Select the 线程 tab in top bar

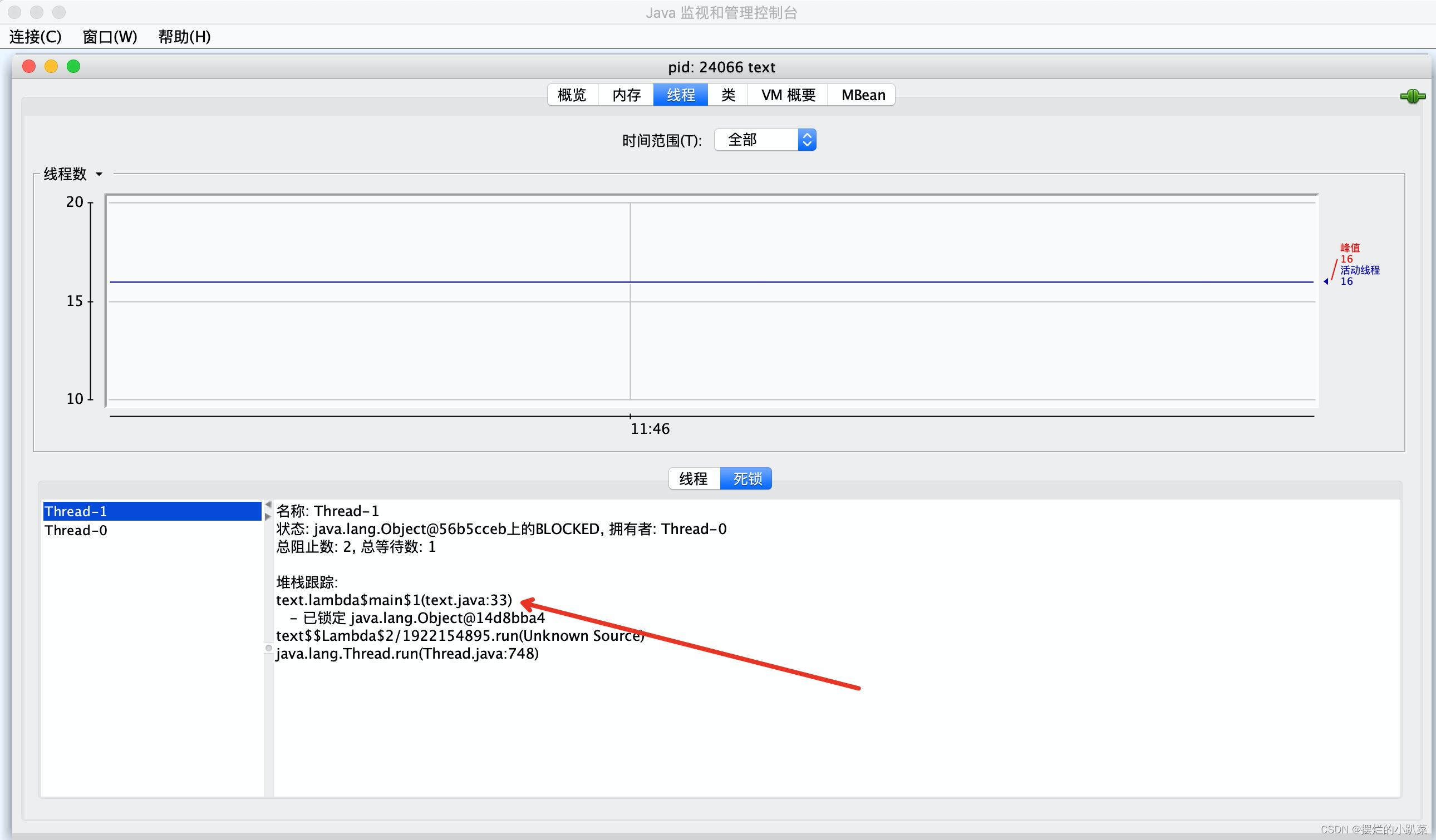tap(681, 95)
